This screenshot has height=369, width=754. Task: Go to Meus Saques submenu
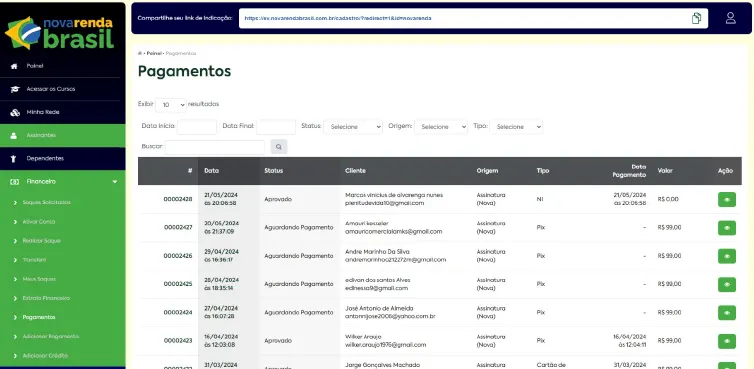click(x=39, y=279)
